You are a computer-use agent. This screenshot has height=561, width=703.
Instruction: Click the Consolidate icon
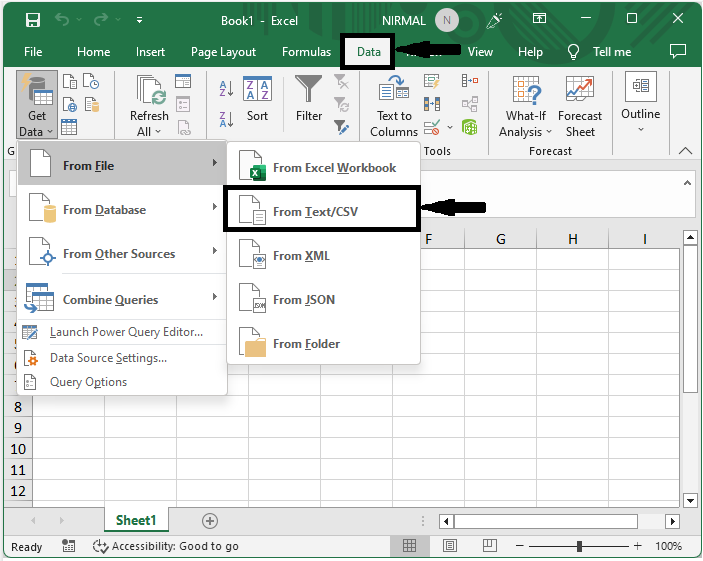click(470, 81)
